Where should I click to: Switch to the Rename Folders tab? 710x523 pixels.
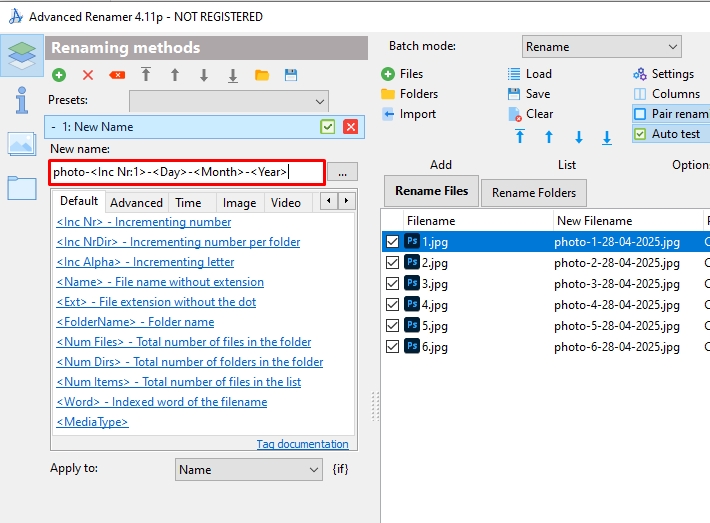coord(533,193)
